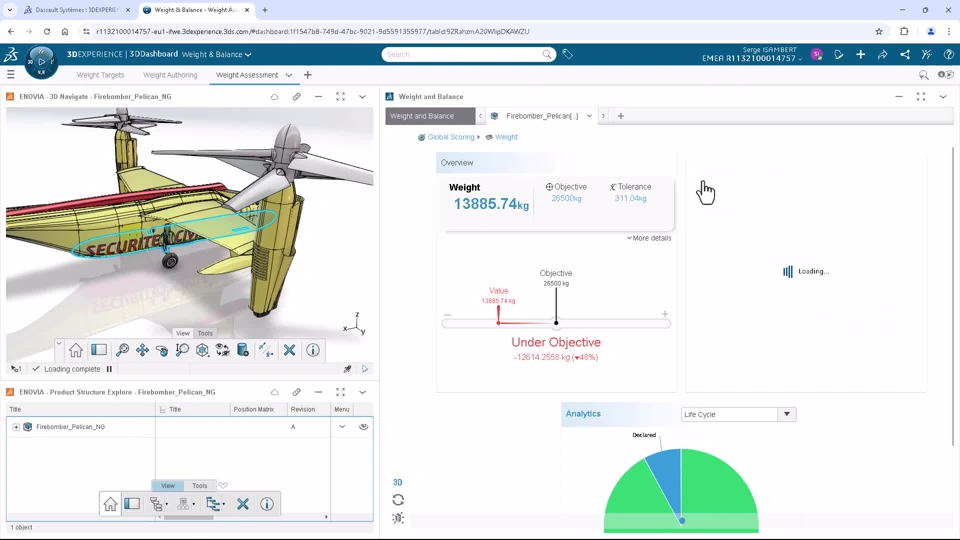The image size is (960, 540).
Task: Click the hide/show swap icon in 3D toolbar
Action: pos(222,350)
